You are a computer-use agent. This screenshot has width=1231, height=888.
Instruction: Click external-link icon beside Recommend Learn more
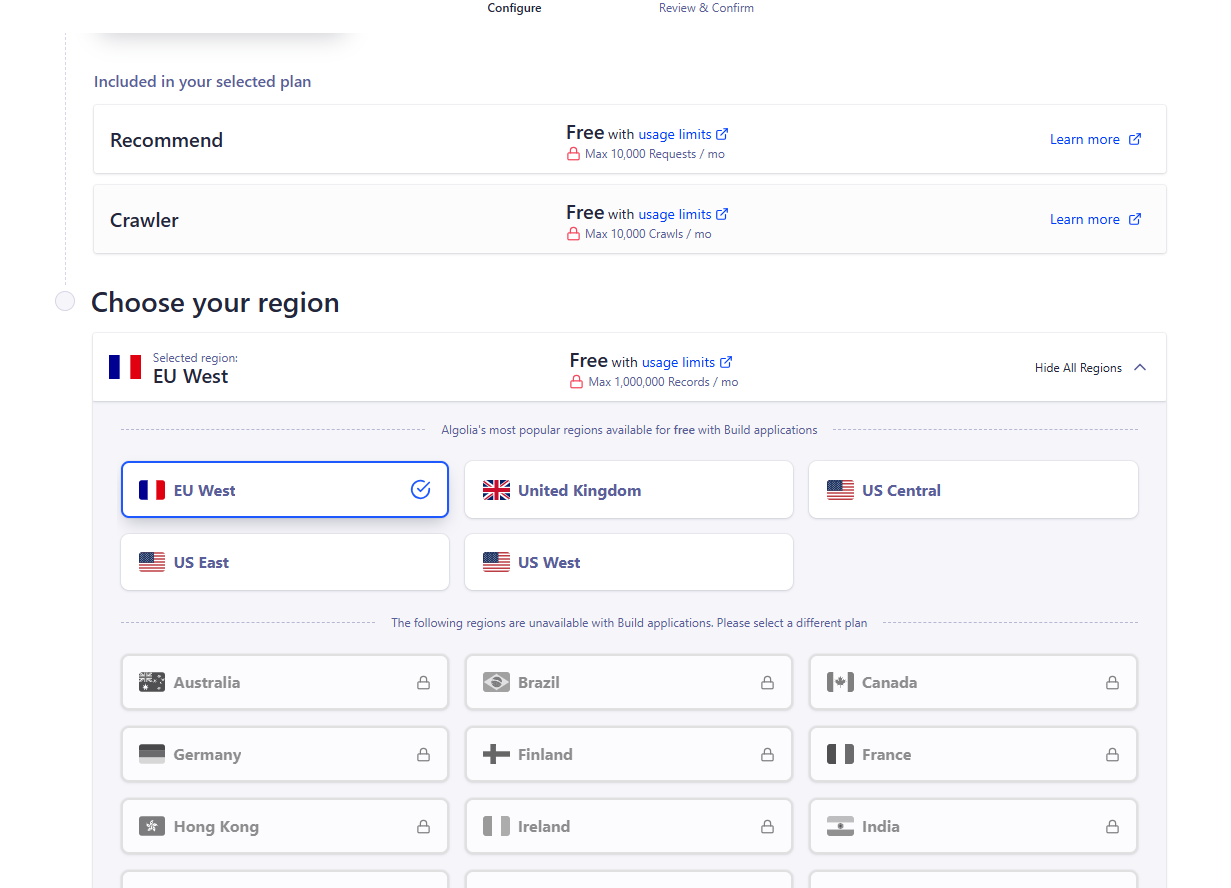click(x=1135, y=139)
